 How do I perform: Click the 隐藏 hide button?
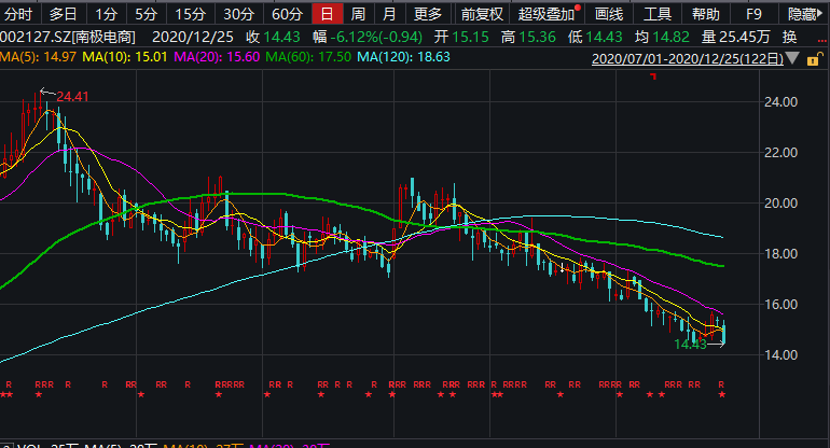tap(803, 14)
